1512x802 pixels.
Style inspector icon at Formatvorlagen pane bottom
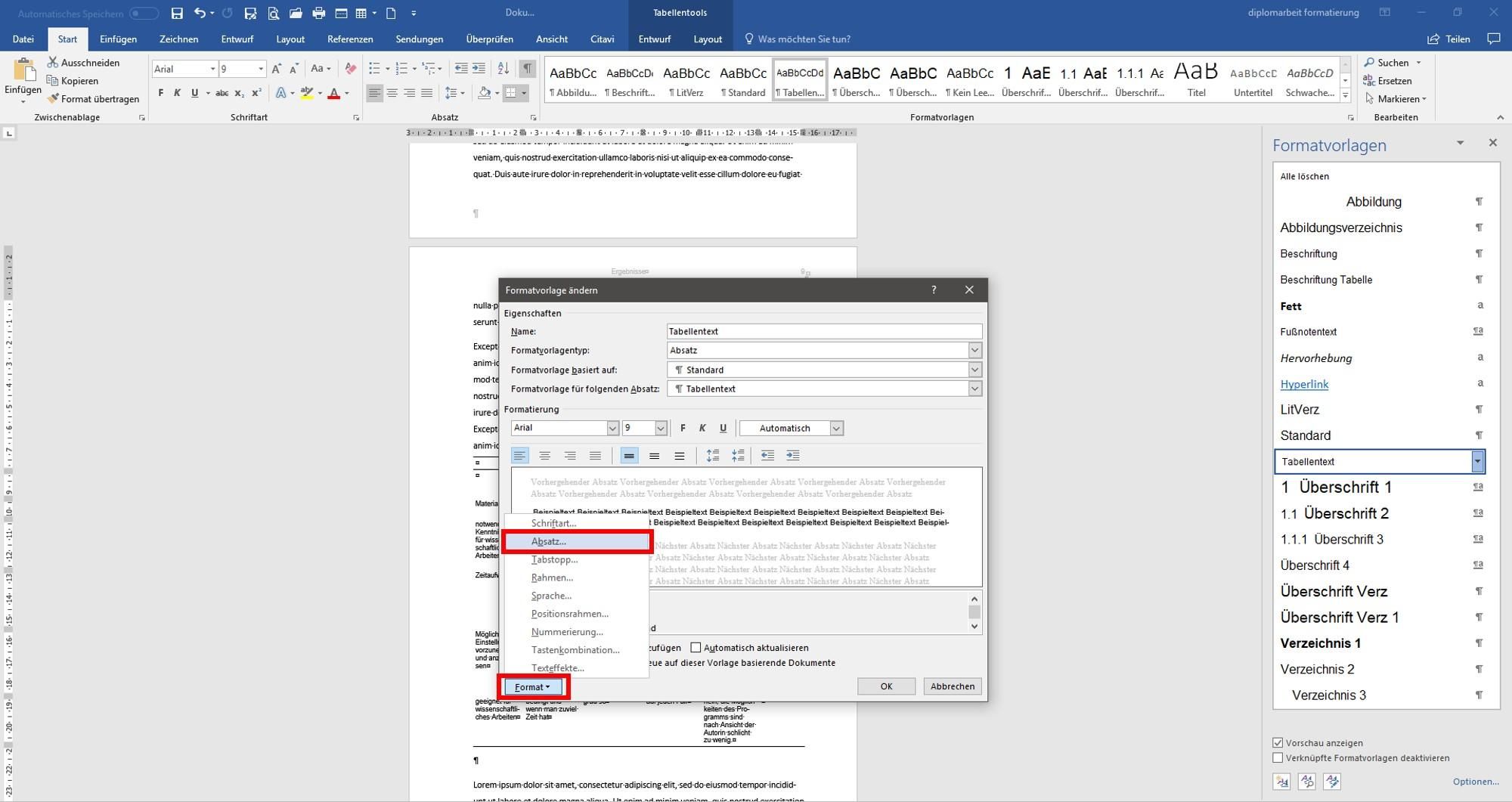[1307, 782]
